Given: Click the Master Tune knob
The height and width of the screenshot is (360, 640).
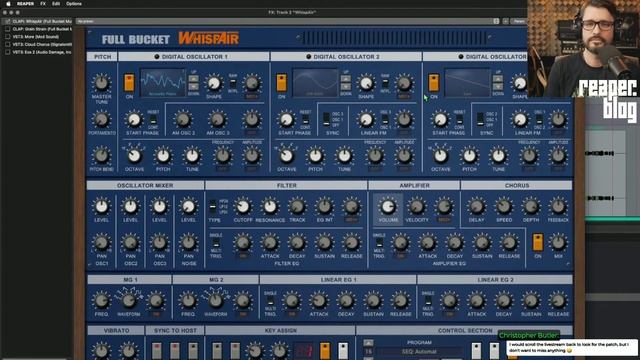Looking at the screenshot, I should (101, 83).
